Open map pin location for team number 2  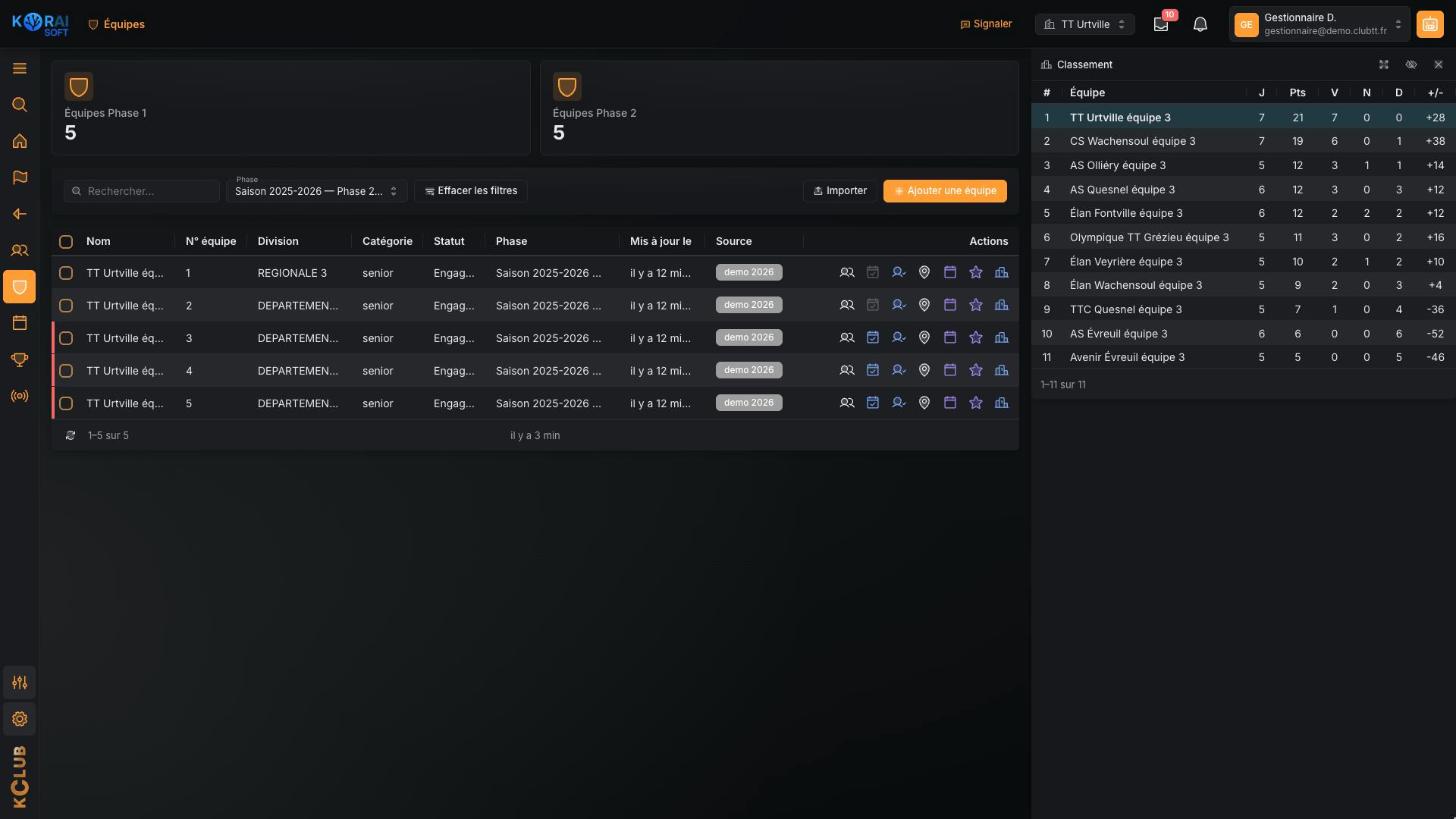pos(924,305)
